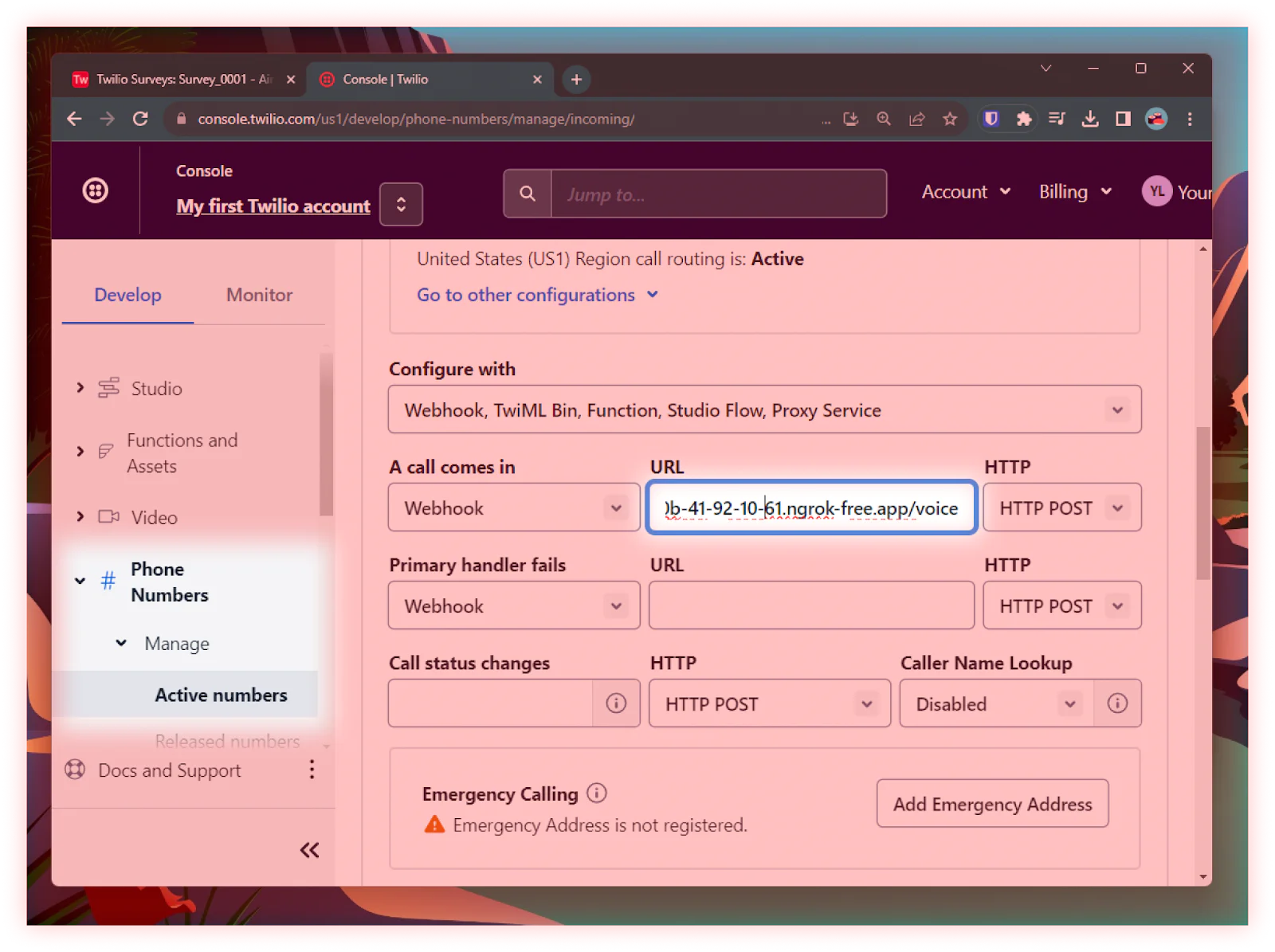Image resolution: width=1275 pixels, height=952 pixels.
Task: Collapse the sidebar with double chevron
Action: 309,850
